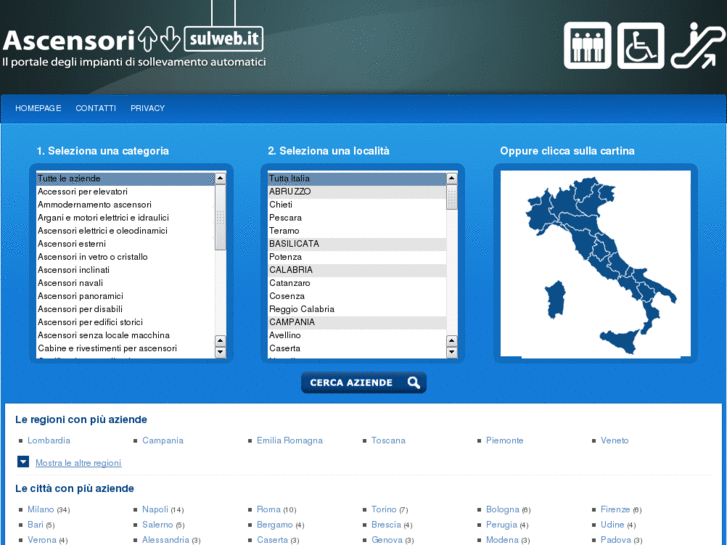Select 'Tutte le aziende' in category list
This screenshot has height=545, width=727.
pyautogui.click(x=125, y=179)
